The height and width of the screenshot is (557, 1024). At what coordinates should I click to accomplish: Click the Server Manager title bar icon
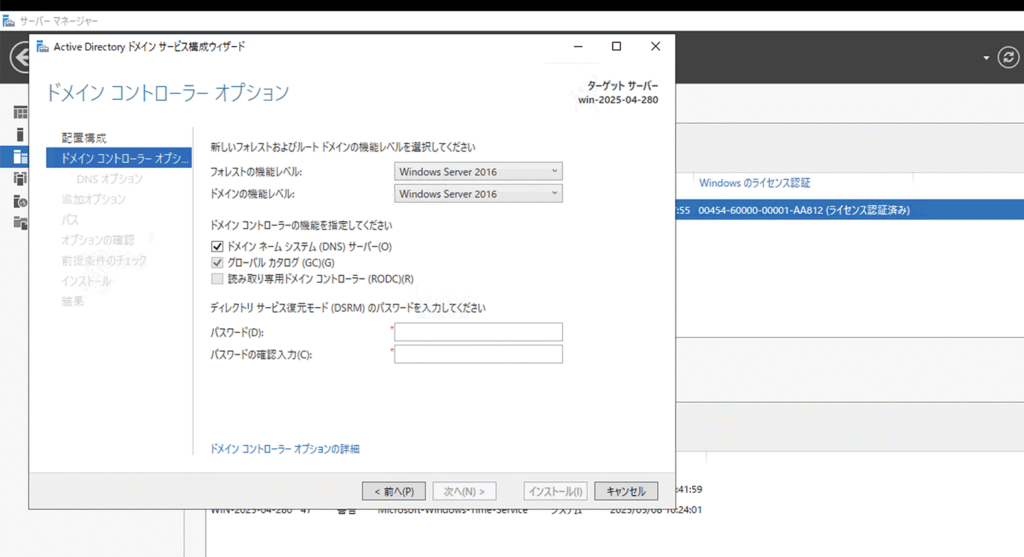8,21
